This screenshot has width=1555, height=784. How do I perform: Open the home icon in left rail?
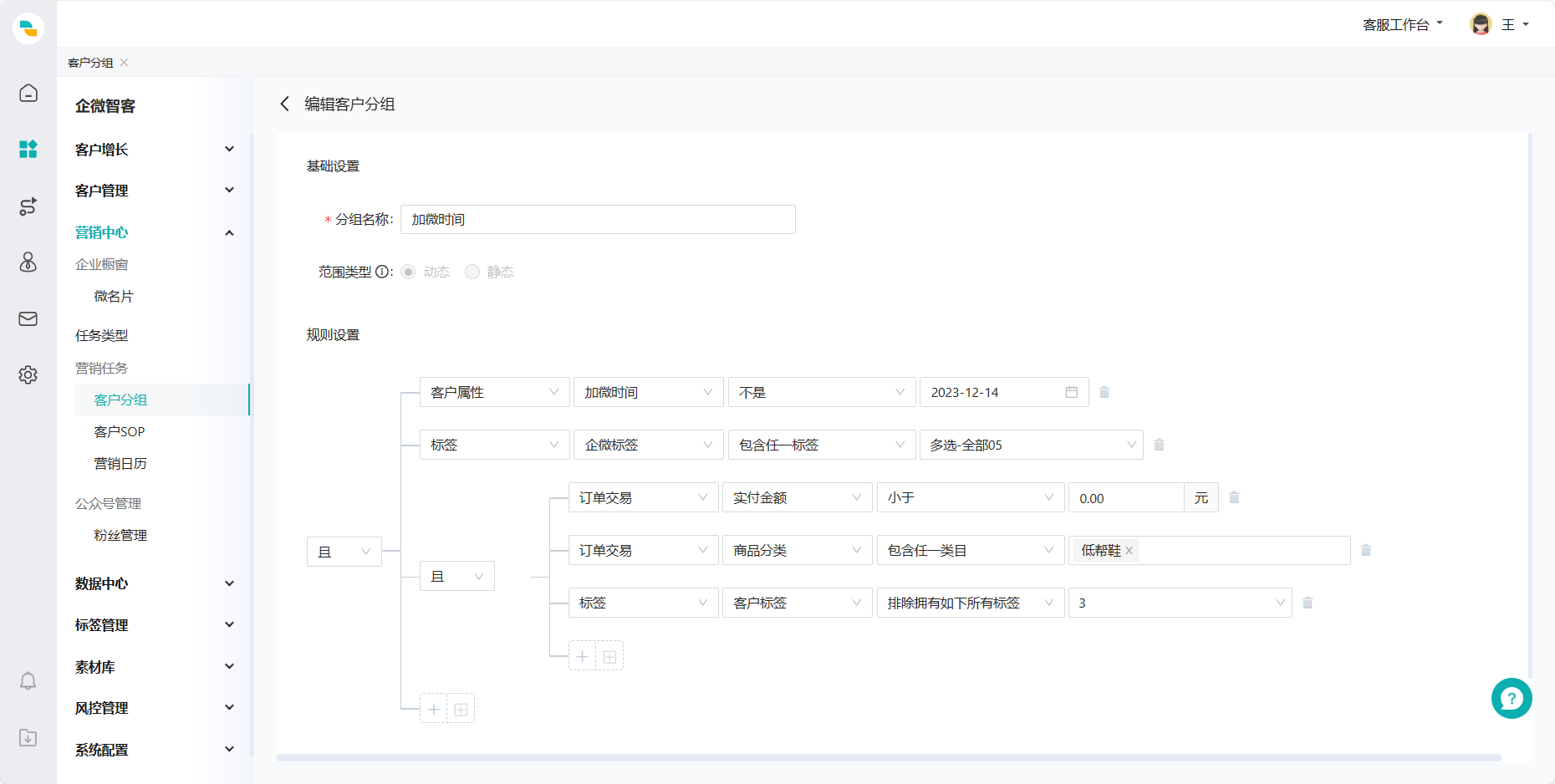tap(28, 93)
